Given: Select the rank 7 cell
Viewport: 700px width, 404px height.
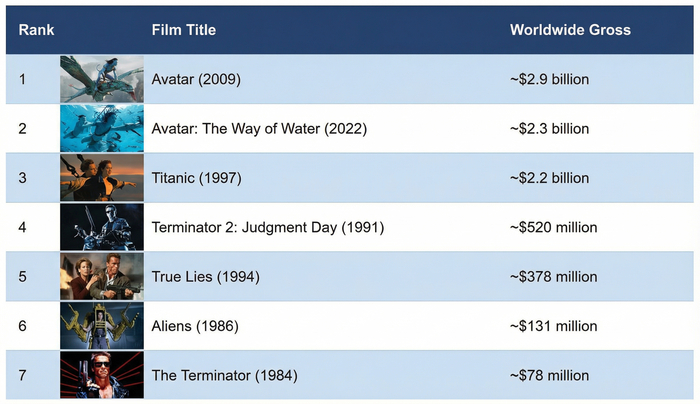Looking at the screenshot, I should pyautogui.click(x=23, y=376).
